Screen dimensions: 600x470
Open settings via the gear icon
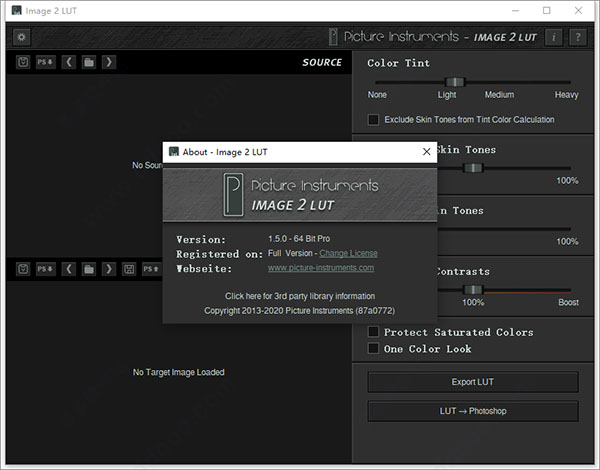pyautogui.click(x=21, y=37)
